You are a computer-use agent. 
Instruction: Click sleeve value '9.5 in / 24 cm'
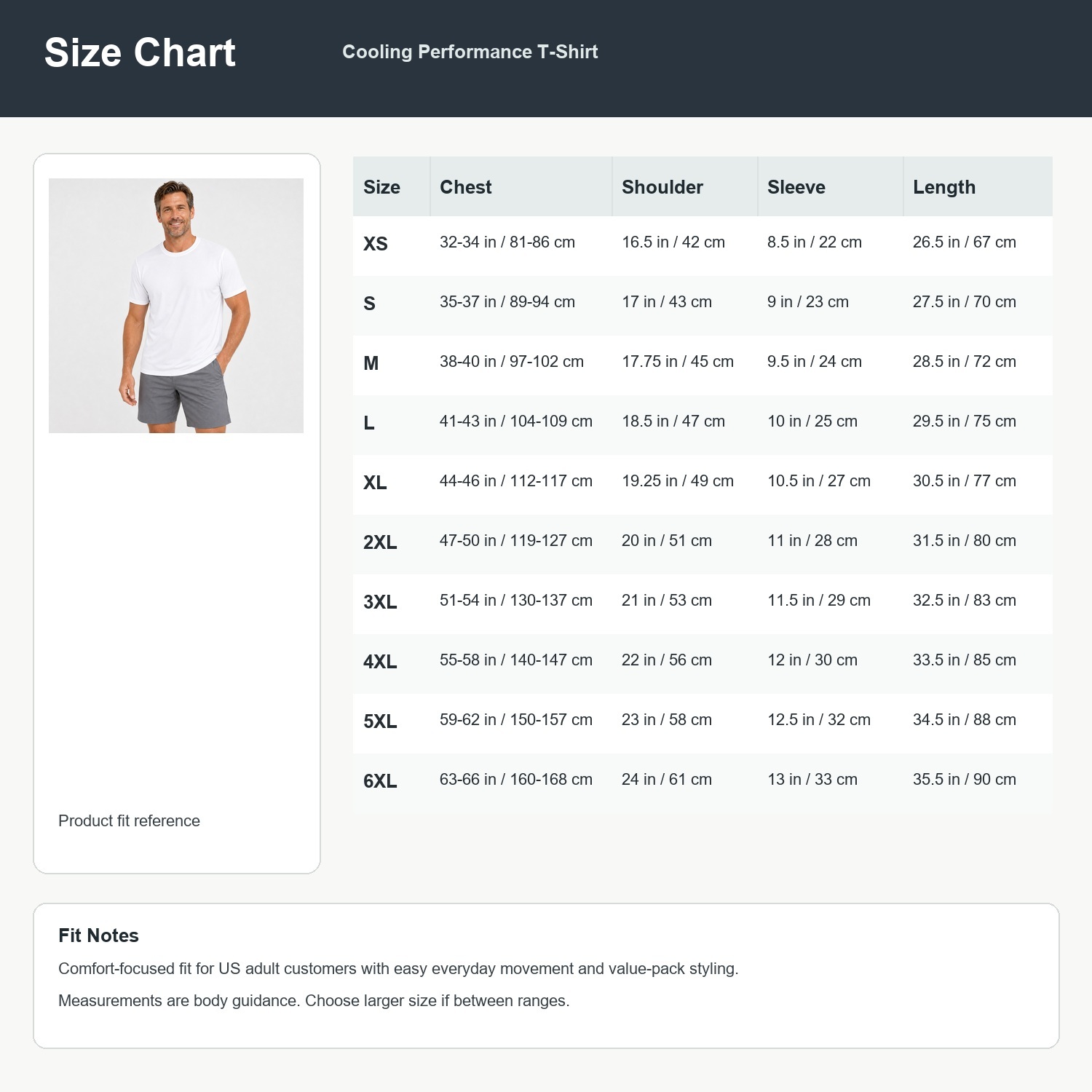815,362
